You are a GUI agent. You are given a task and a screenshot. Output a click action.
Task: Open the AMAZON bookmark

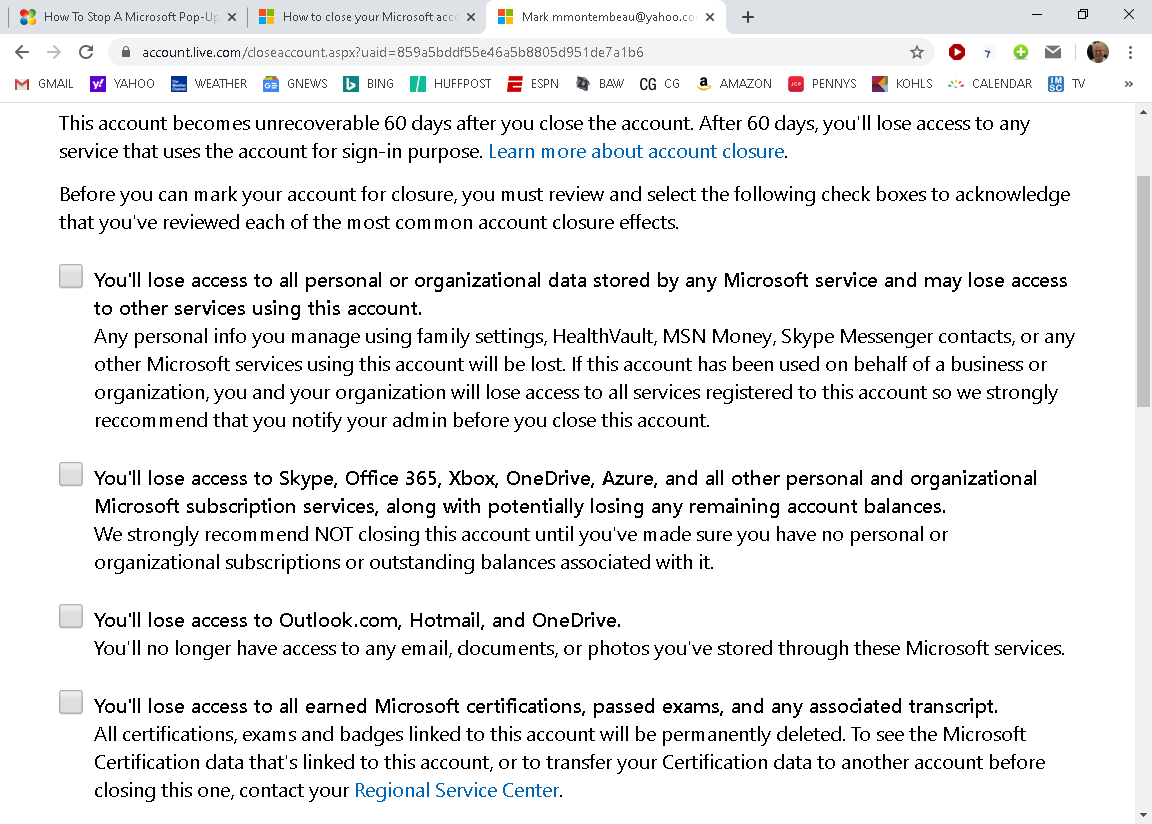coord(733,84)
